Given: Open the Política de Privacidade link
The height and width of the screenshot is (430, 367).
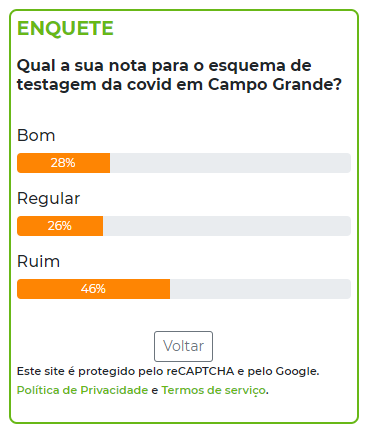Looking at the screenshot, I should coord(82,390).
